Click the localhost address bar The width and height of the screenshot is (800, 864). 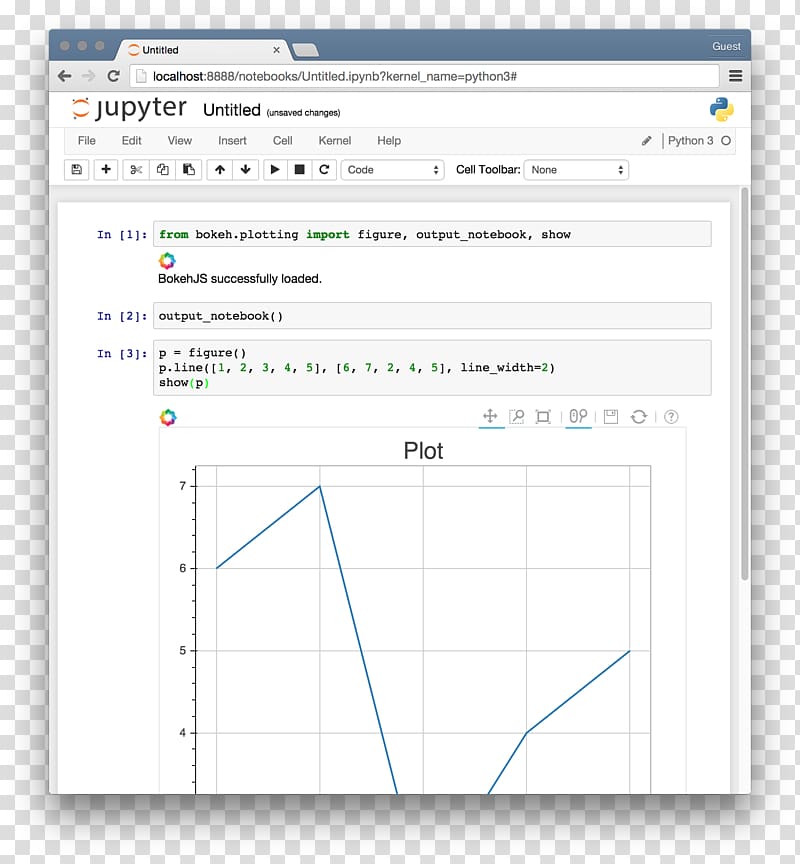coord(424,76)
